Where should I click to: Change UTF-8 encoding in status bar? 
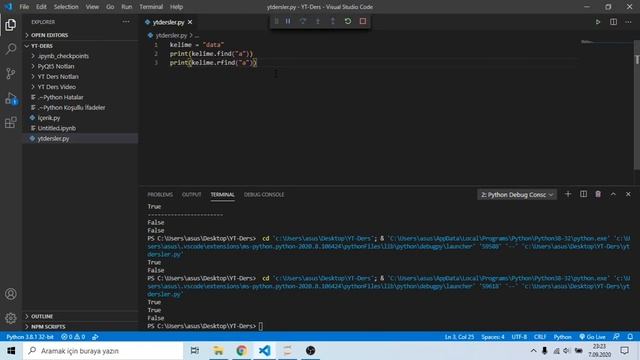pos(519,337)
